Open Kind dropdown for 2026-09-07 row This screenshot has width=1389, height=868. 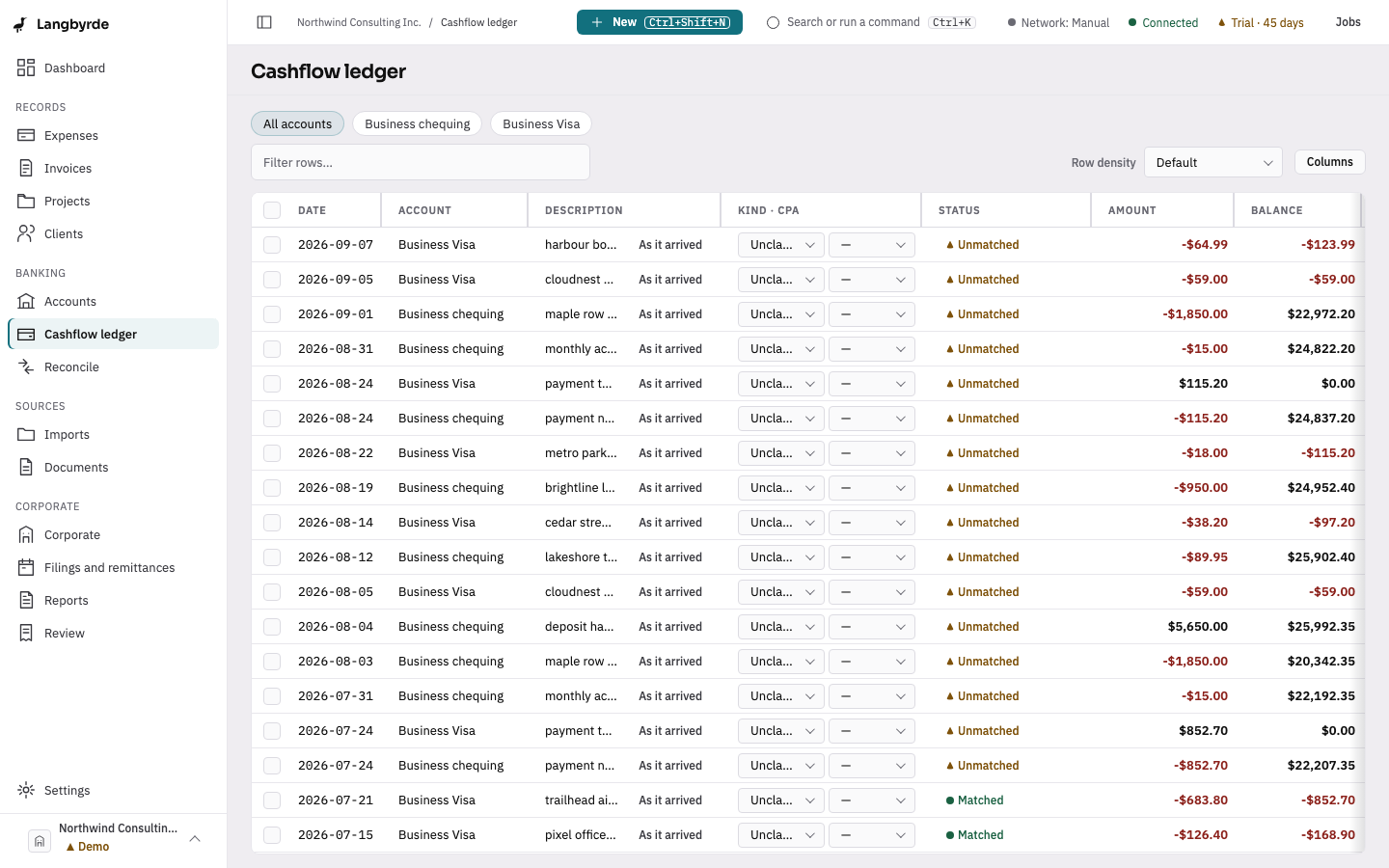coord(781,245)
